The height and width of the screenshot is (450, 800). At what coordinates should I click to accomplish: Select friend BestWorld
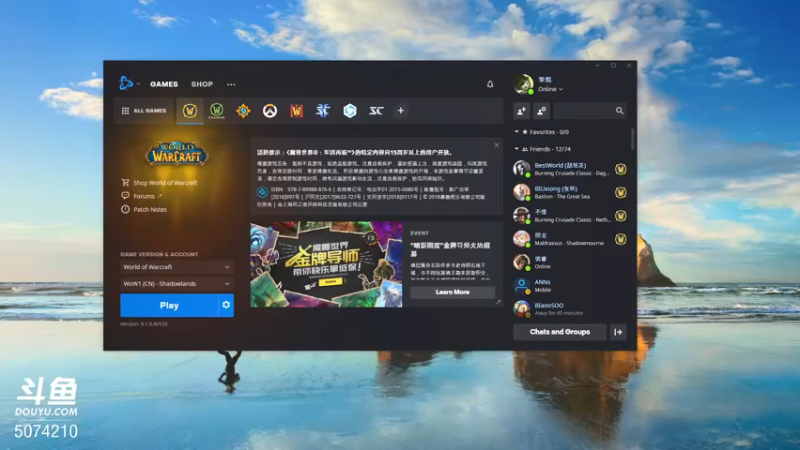coord(569,169)
